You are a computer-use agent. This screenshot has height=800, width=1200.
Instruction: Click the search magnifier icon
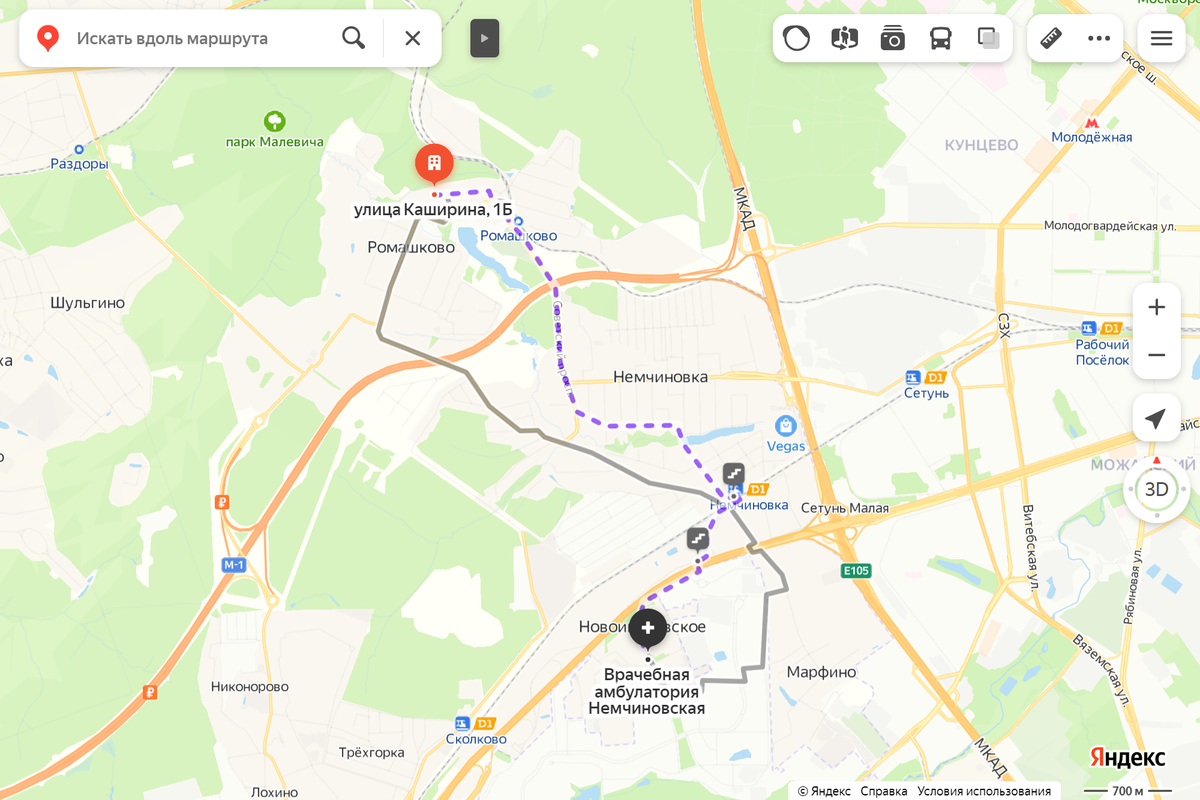(x=353, y=38)
